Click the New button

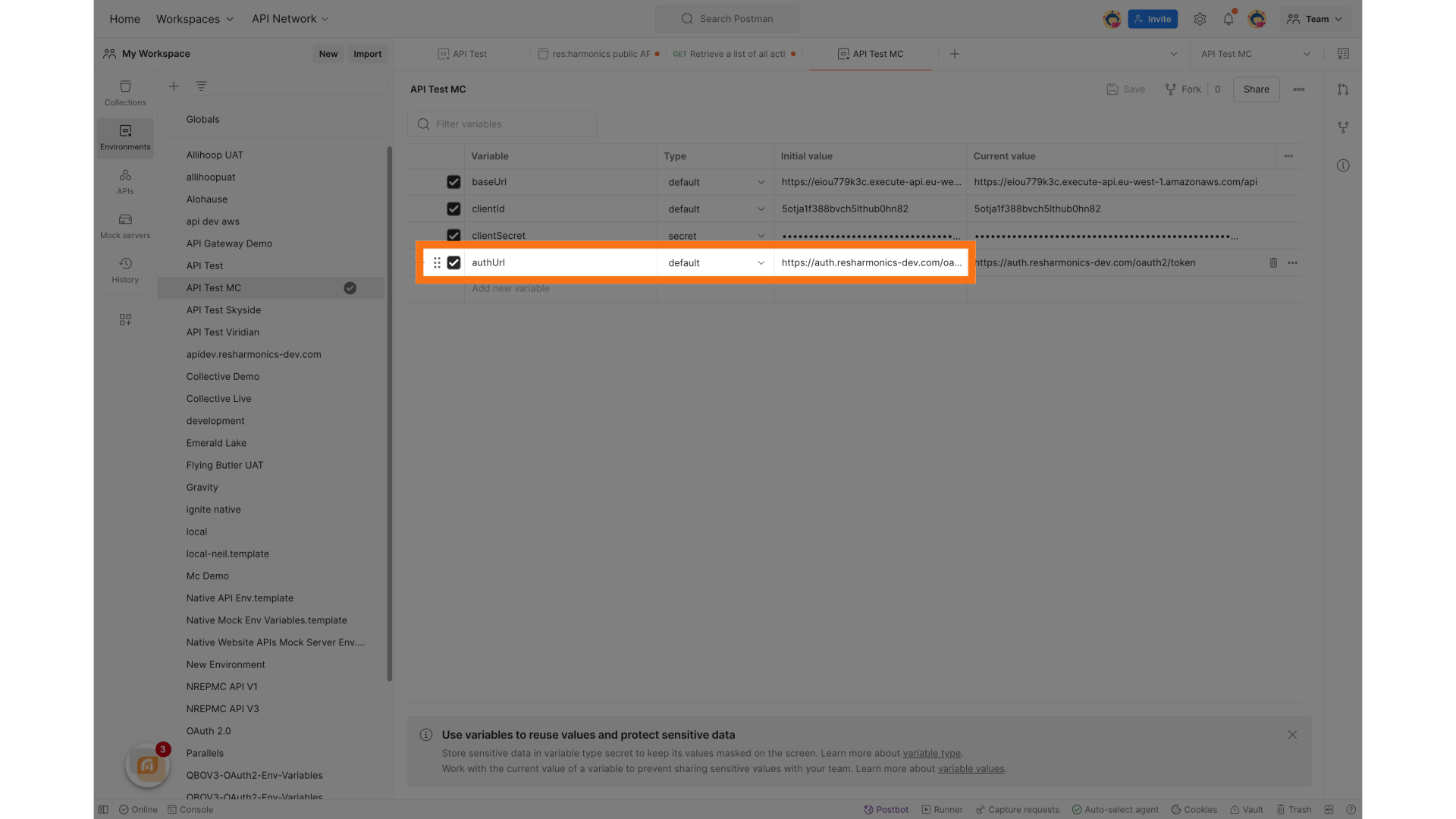[x=328, y=54]
